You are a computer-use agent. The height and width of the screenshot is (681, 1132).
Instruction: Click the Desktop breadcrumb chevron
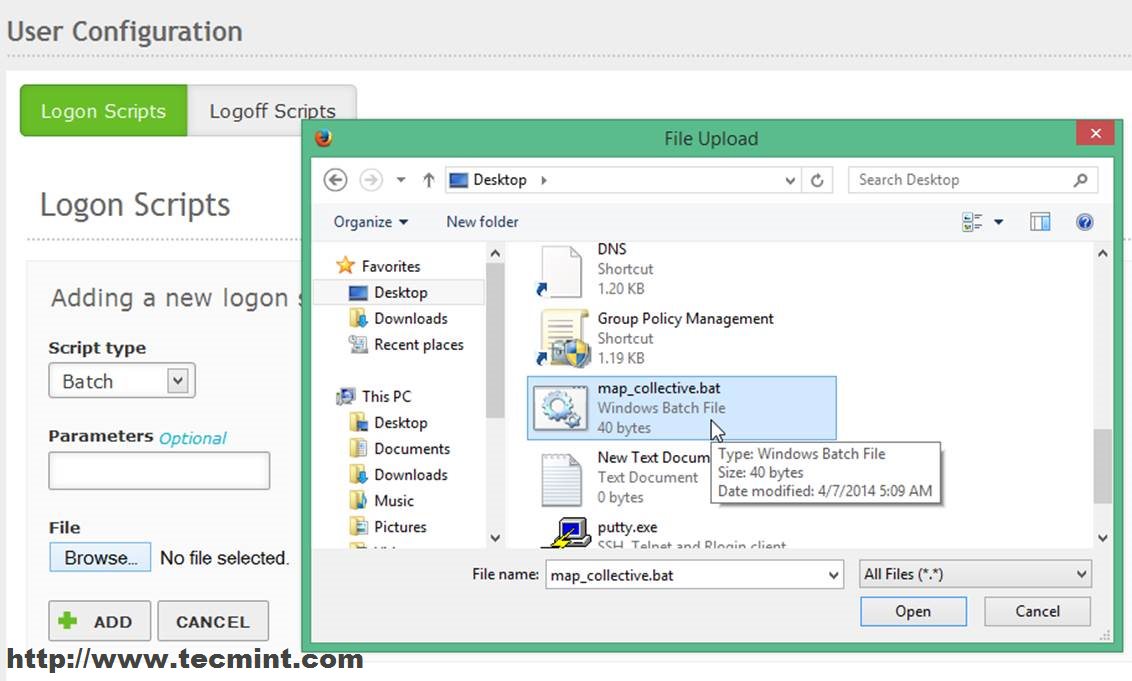(544, 180)
